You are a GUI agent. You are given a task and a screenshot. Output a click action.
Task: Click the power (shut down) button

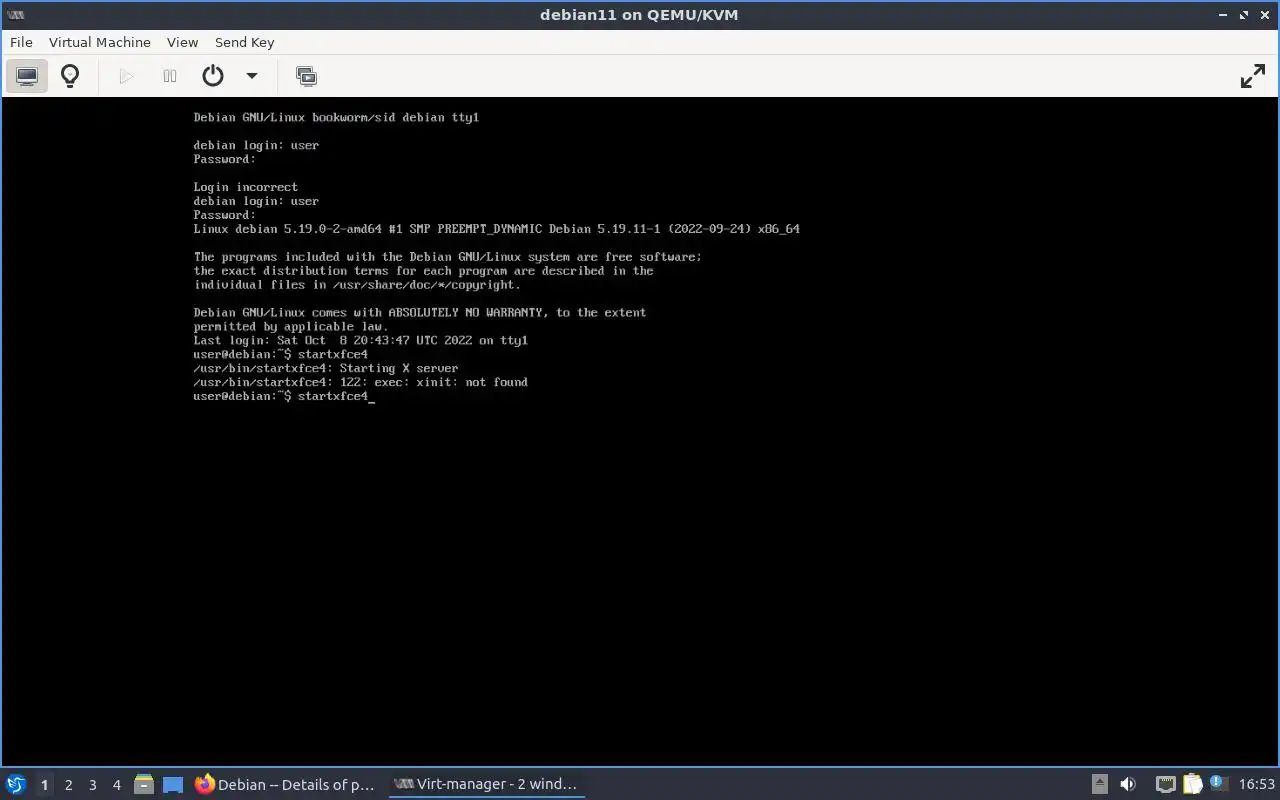pos(212,76)
